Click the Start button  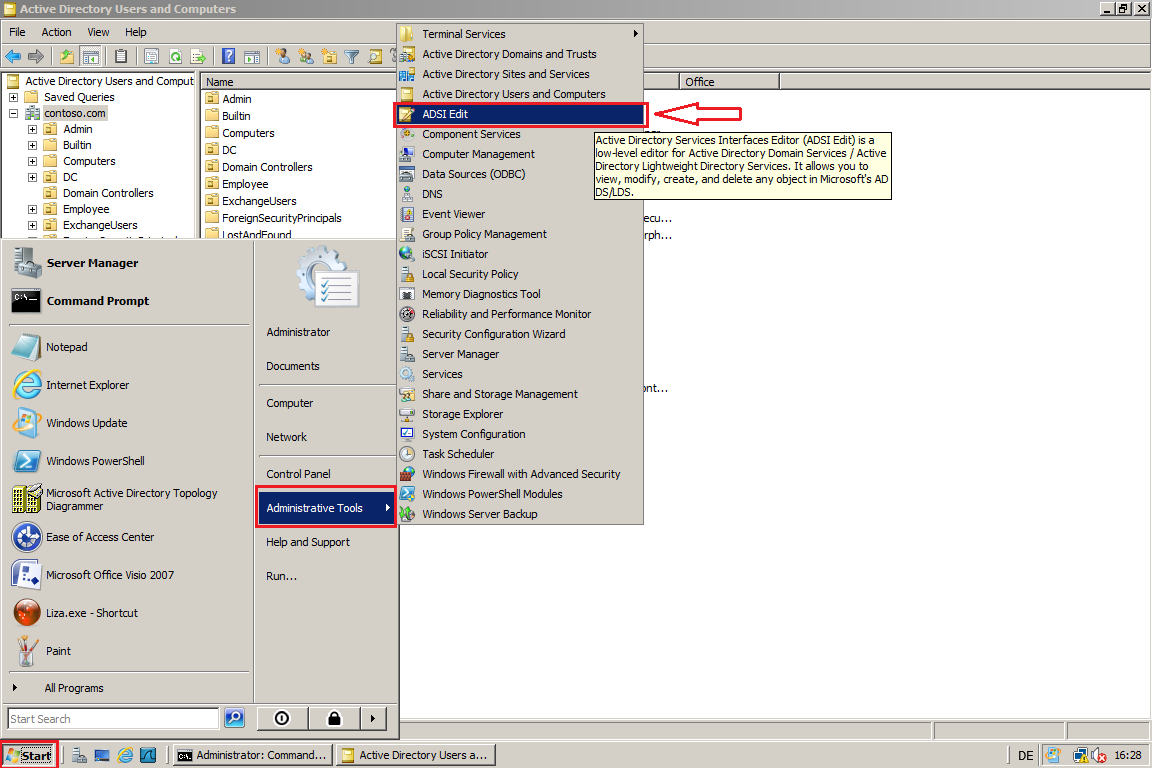pos(29,755)
